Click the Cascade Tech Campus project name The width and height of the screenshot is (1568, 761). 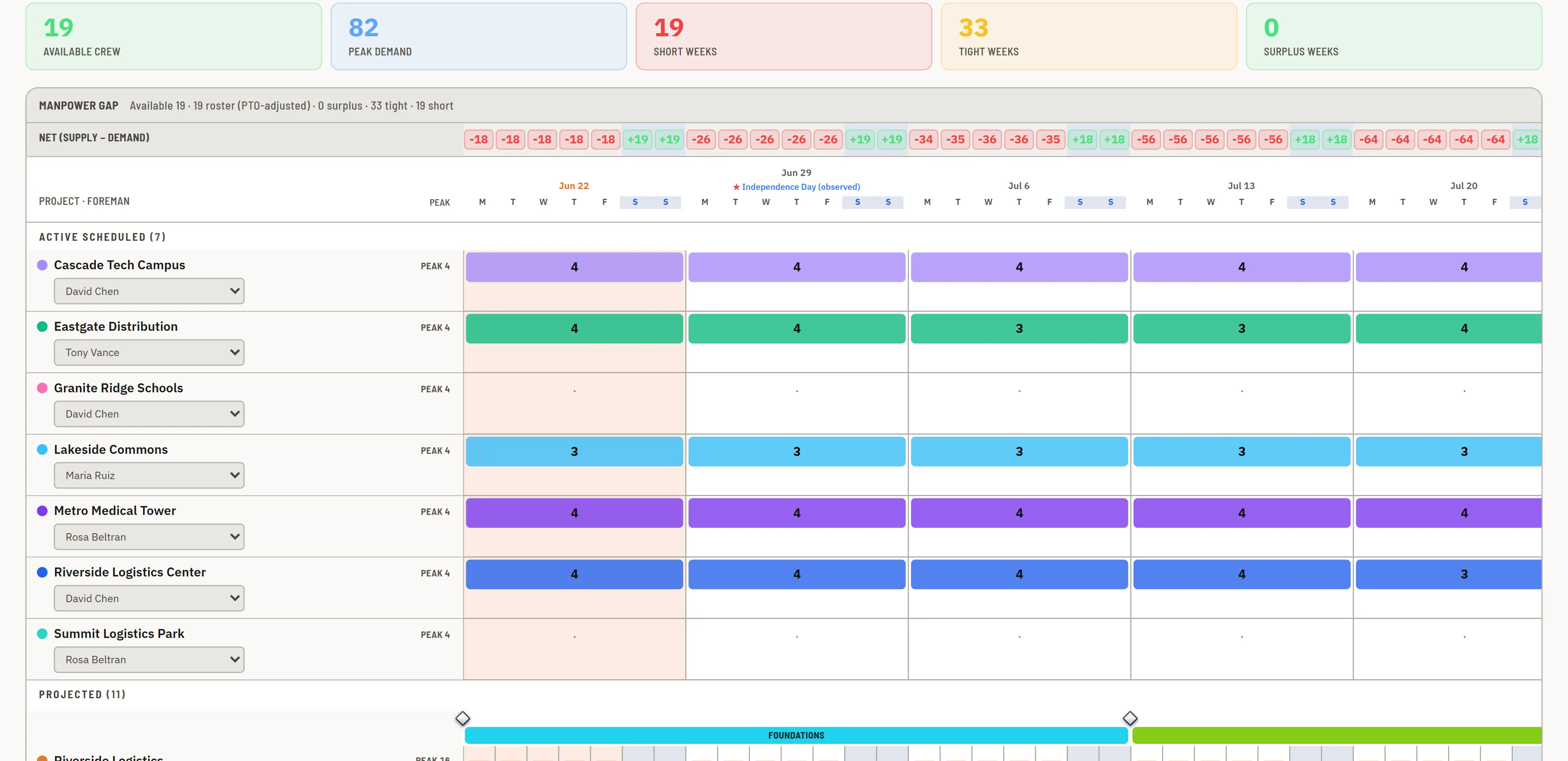119,265
